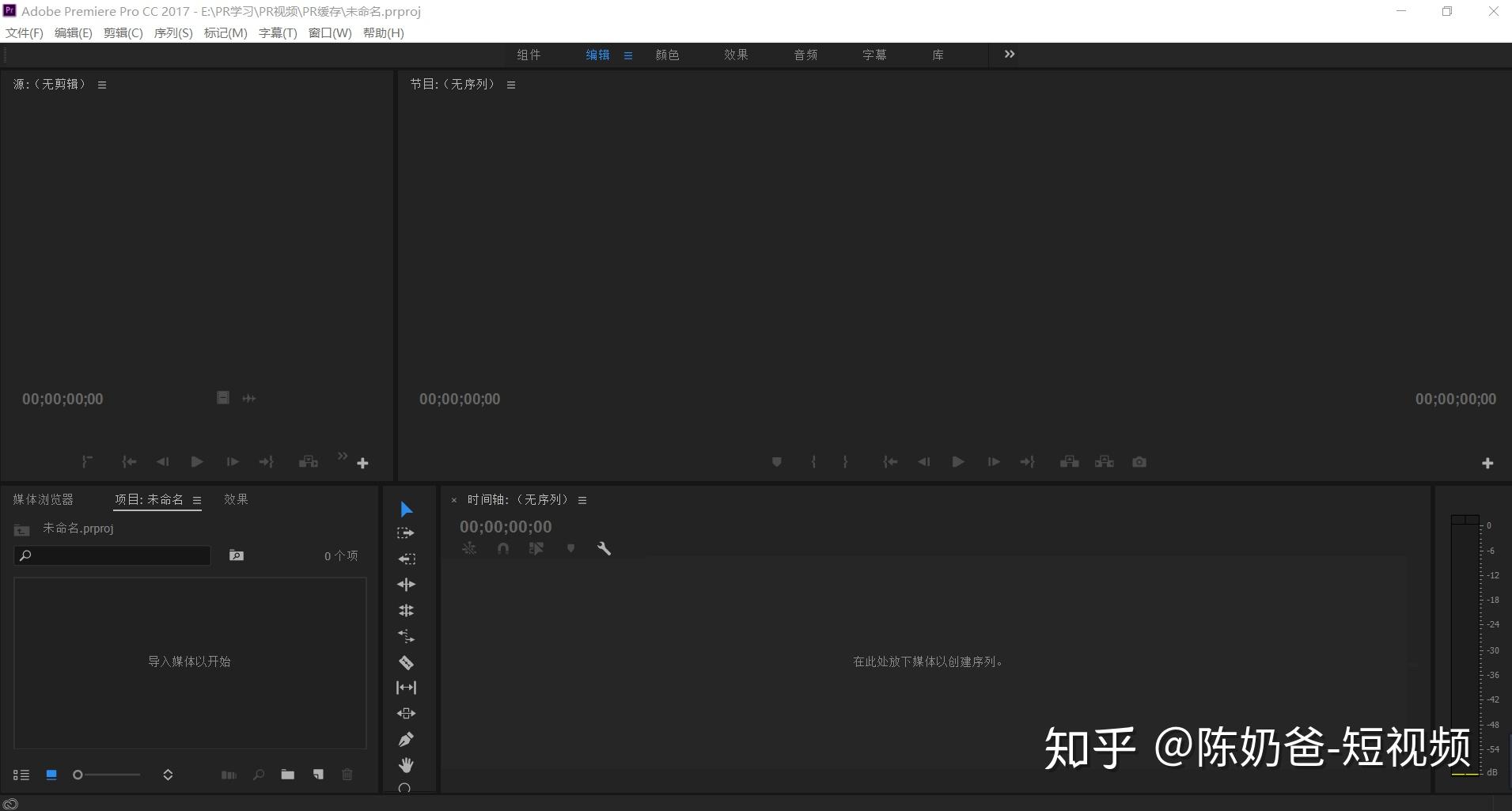The width and height of the screenshot is (1512, 811).
Task: Open Source panel hamburger menu
Action: coord(102,85)
